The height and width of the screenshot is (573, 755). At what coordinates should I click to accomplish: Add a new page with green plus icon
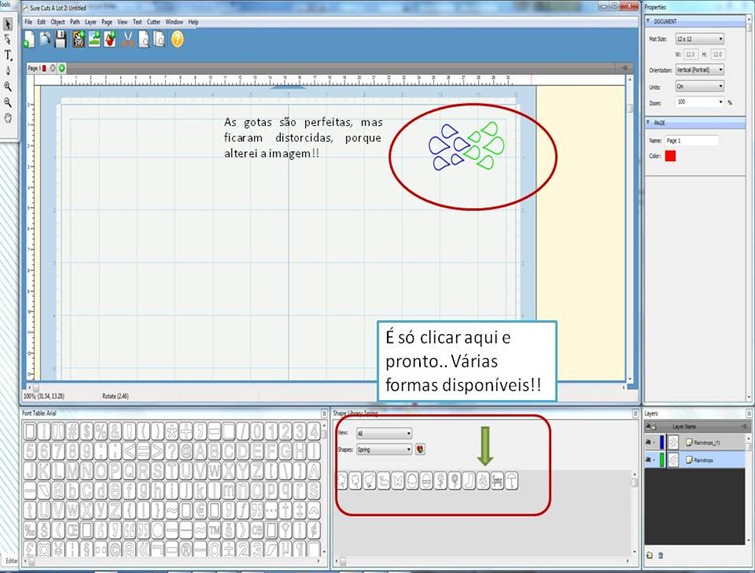[x=62, y=68]
